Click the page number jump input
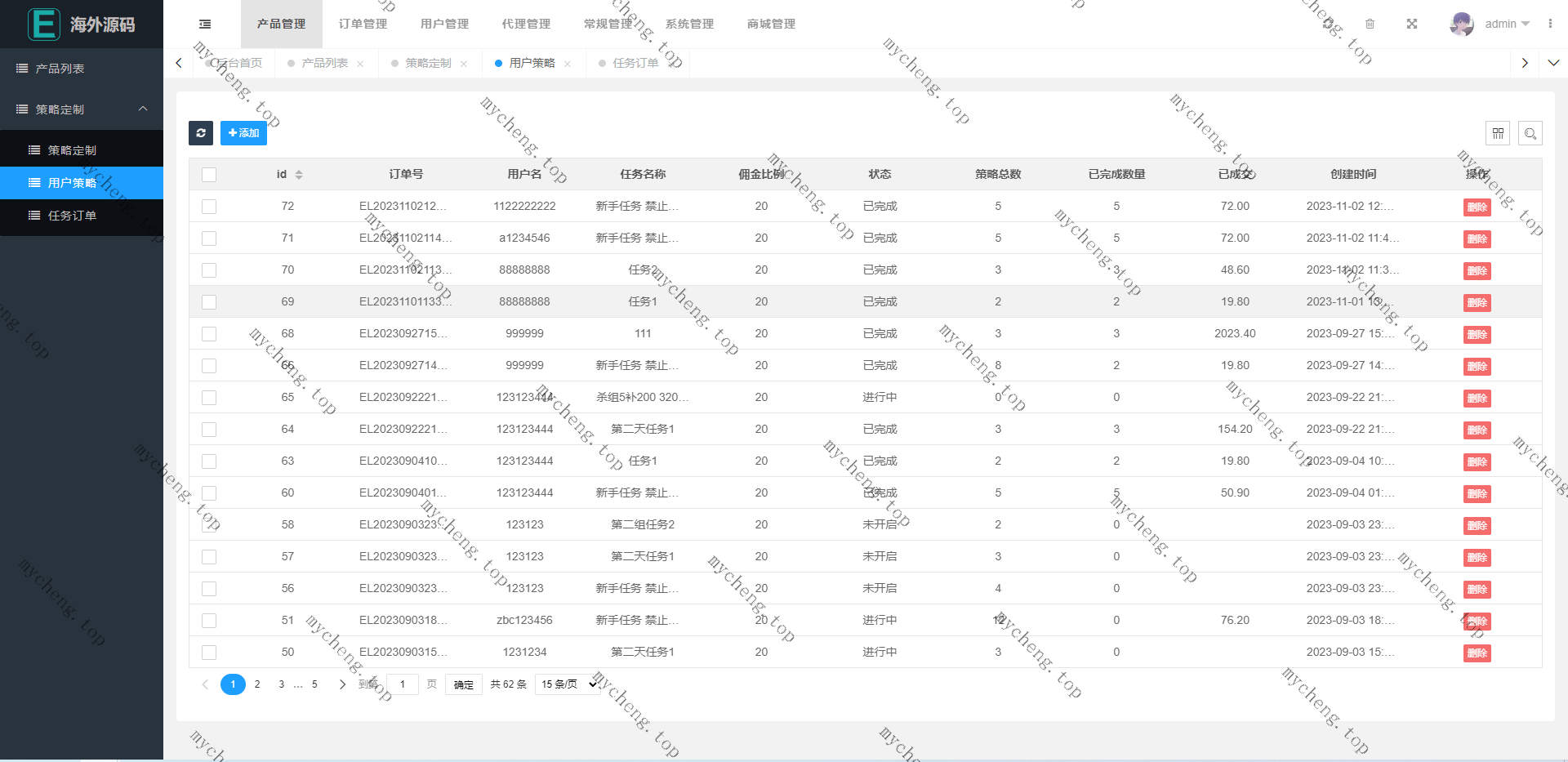The image size is (1568, 762). (402, 684)
